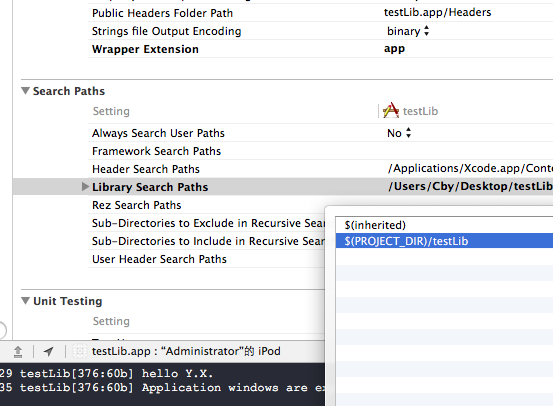The height and width of the screenshot is (406, 553).
Task: Select the Public Headers Folder Path setting
Action: (x=163, y=13)
